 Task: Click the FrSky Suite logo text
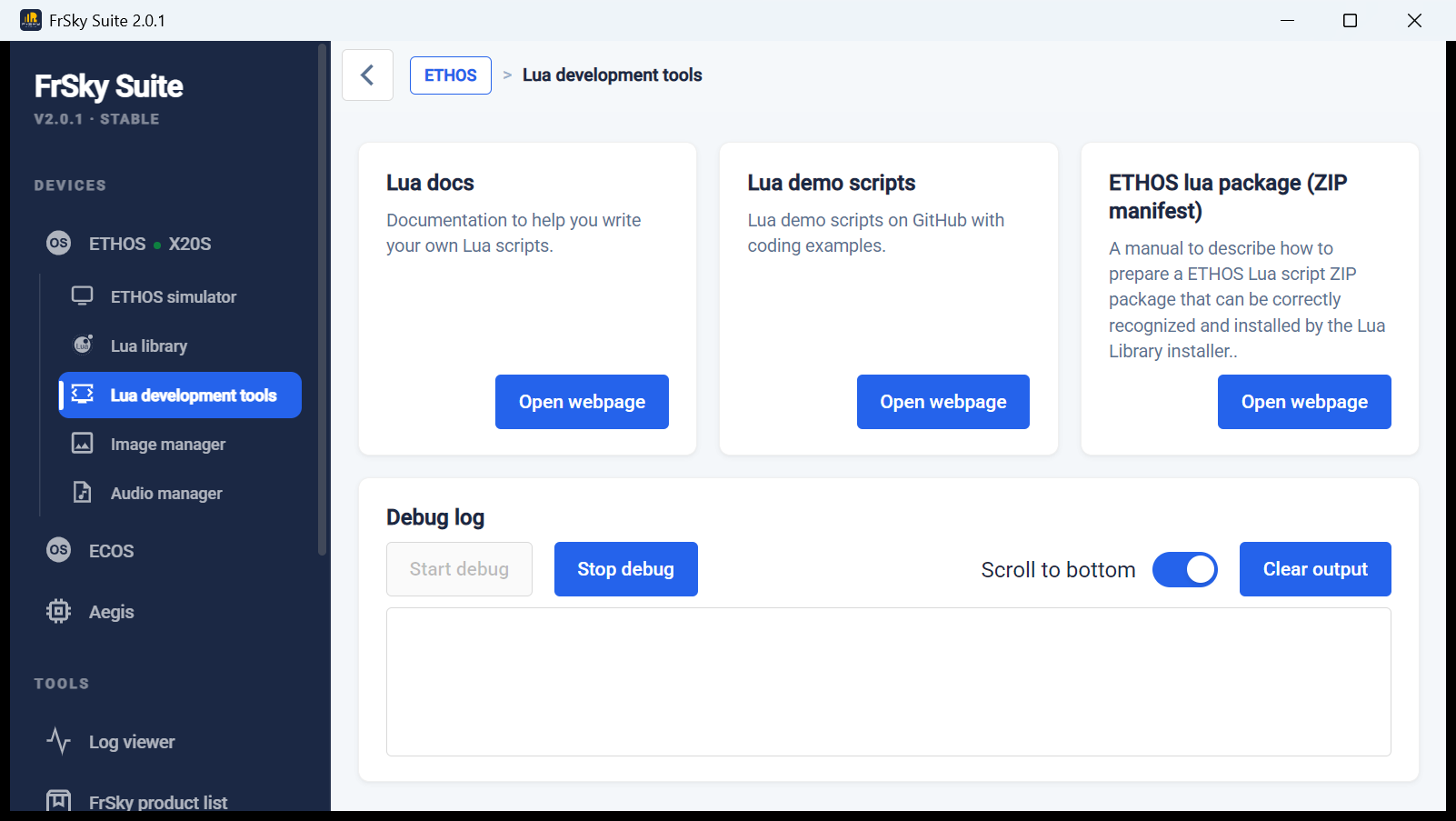point(108,85)
